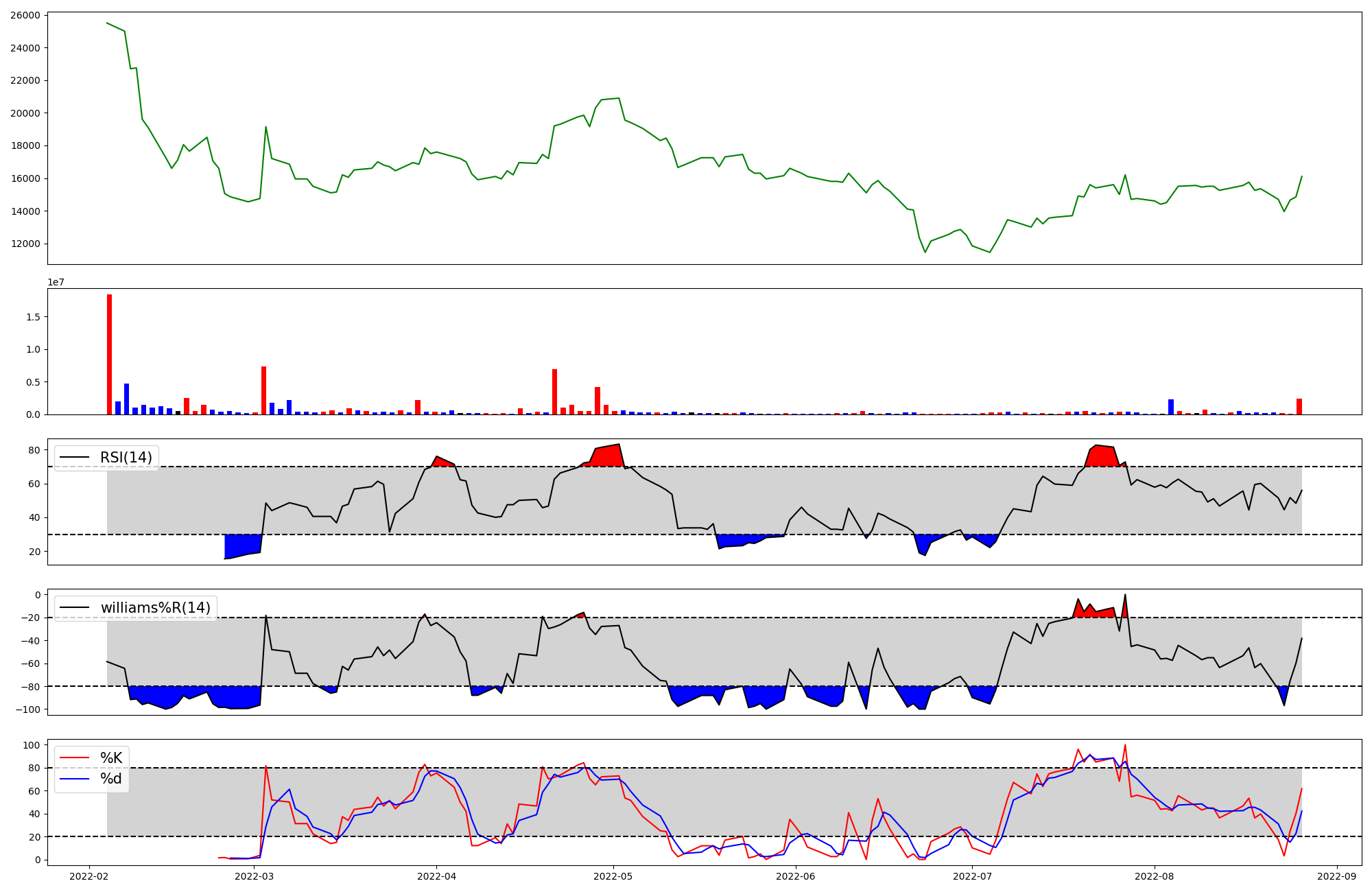The image size is (1372, 892).
Task: Click the %d legend entry
Action: 111,779
